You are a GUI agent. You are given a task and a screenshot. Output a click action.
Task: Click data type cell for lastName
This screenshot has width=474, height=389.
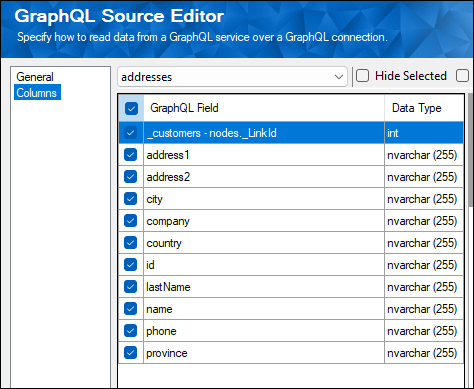(424, 287)
